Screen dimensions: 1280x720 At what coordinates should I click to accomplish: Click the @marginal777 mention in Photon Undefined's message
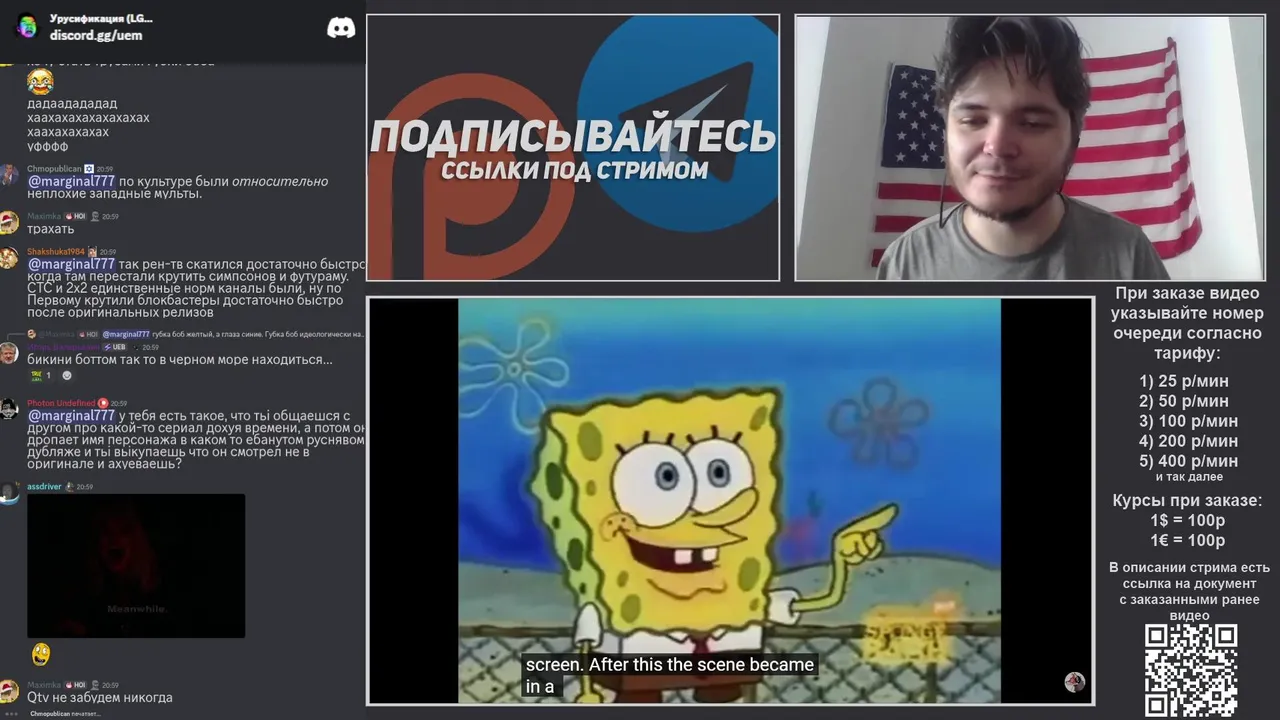pyautogui.click(x=71, y=416)
